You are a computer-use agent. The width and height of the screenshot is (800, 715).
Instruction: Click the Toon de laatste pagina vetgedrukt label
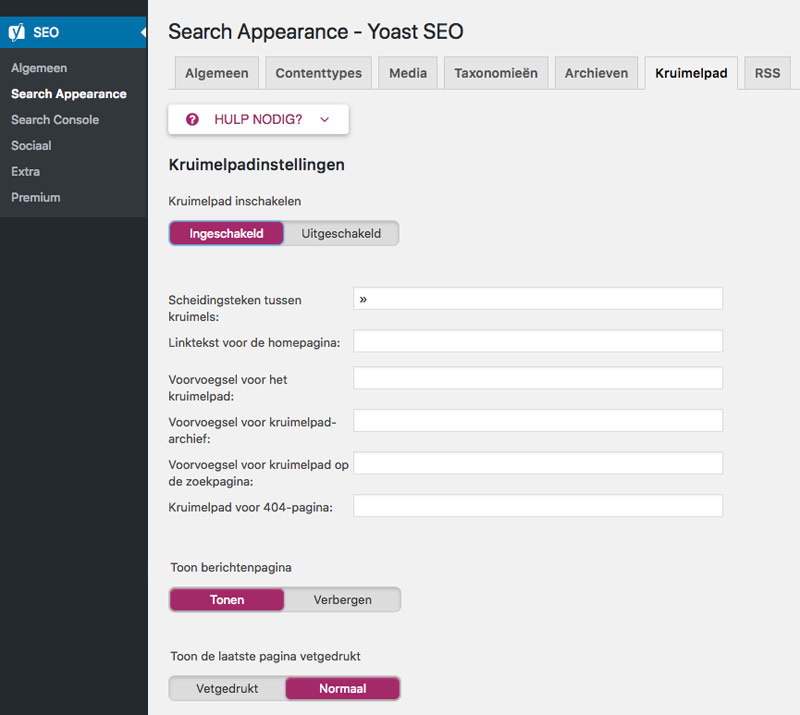[x=265, y=656]
